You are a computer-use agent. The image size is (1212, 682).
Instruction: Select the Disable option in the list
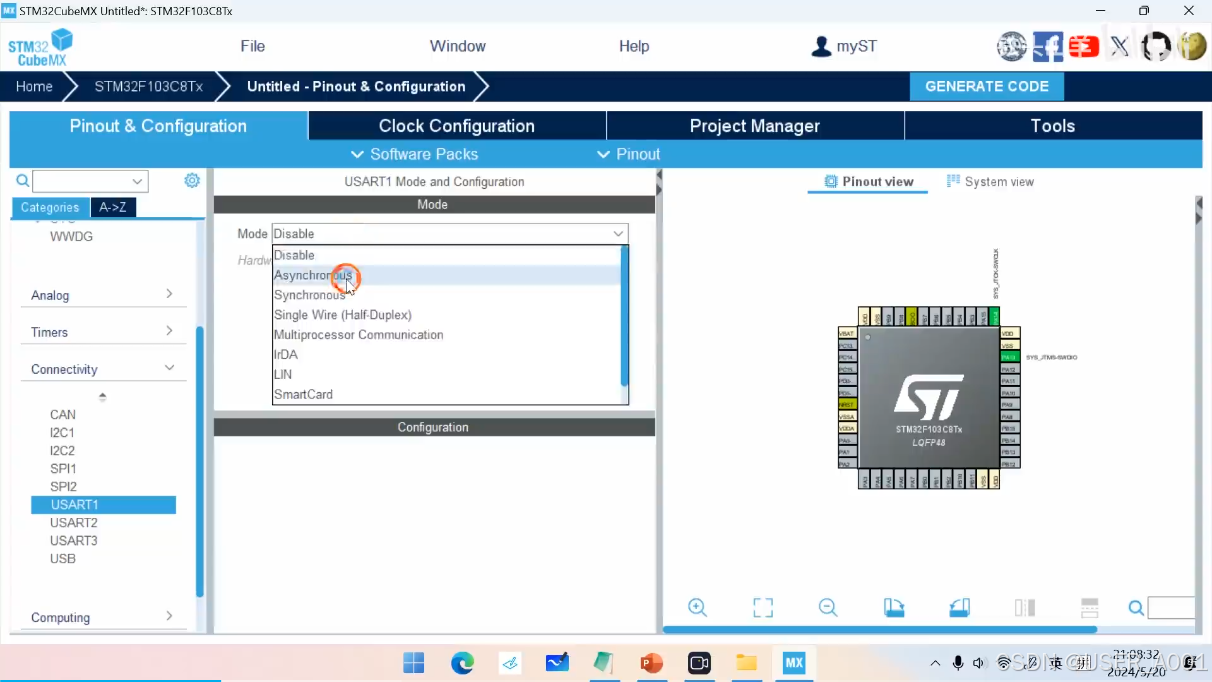[x=447, y=255]
